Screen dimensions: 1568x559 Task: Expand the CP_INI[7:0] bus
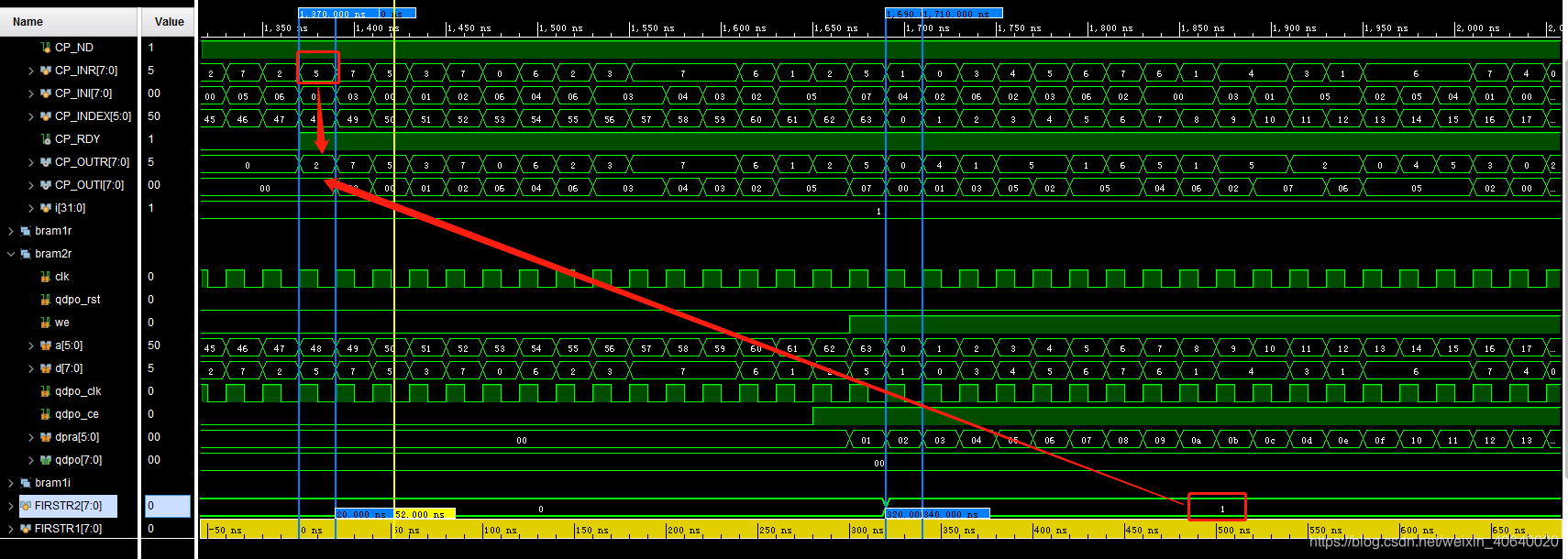pyautogui.click(x=31, y=93)
